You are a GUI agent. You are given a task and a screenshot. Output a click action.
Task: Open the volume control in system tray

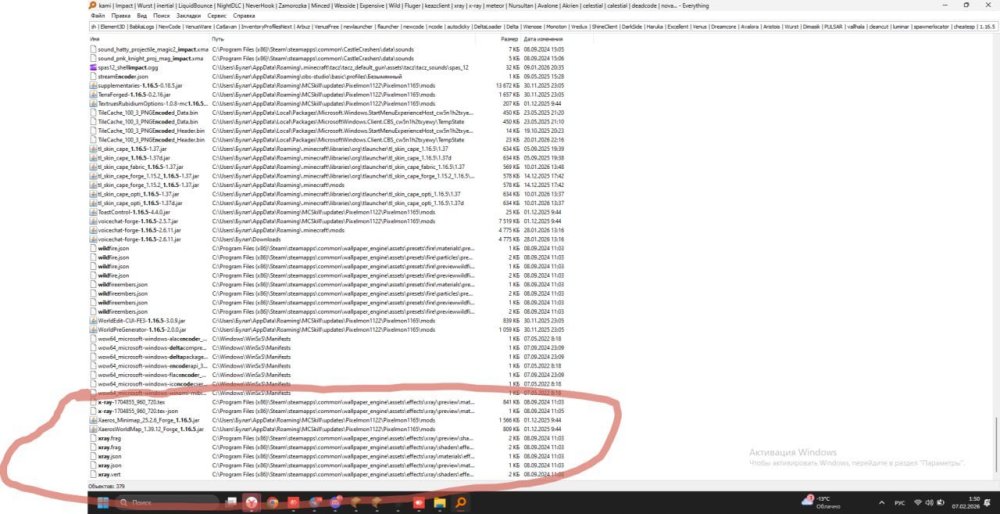click(930, 503)
